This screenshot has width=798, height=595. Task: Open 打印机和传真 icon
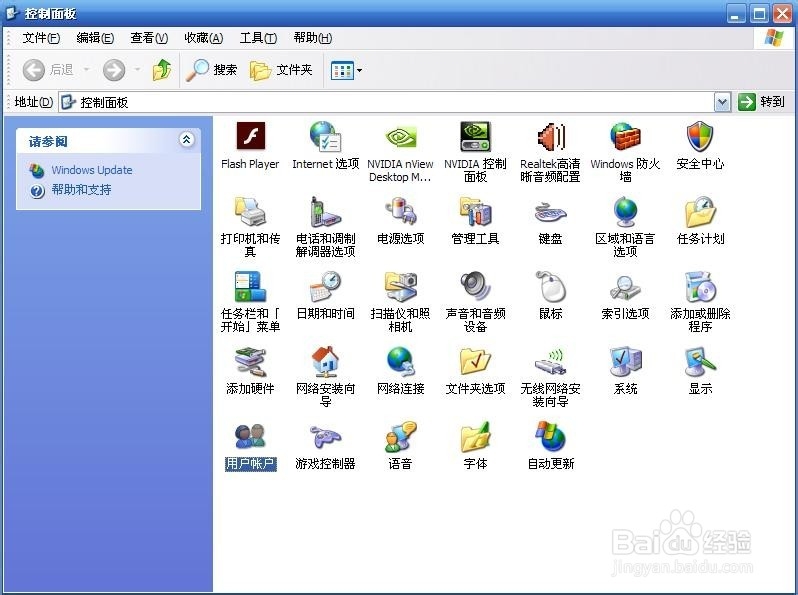250,211
